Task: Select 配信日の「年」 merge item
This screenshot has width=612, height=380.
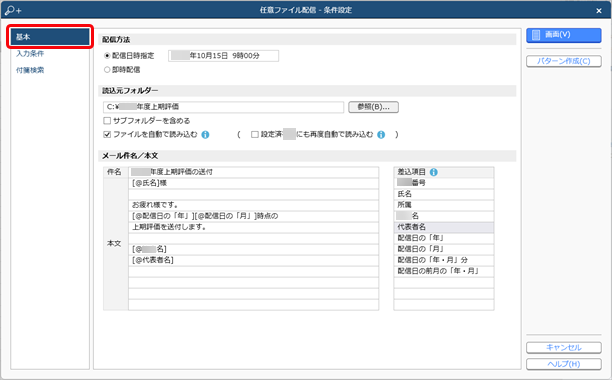Action: (x=444, y=238)
